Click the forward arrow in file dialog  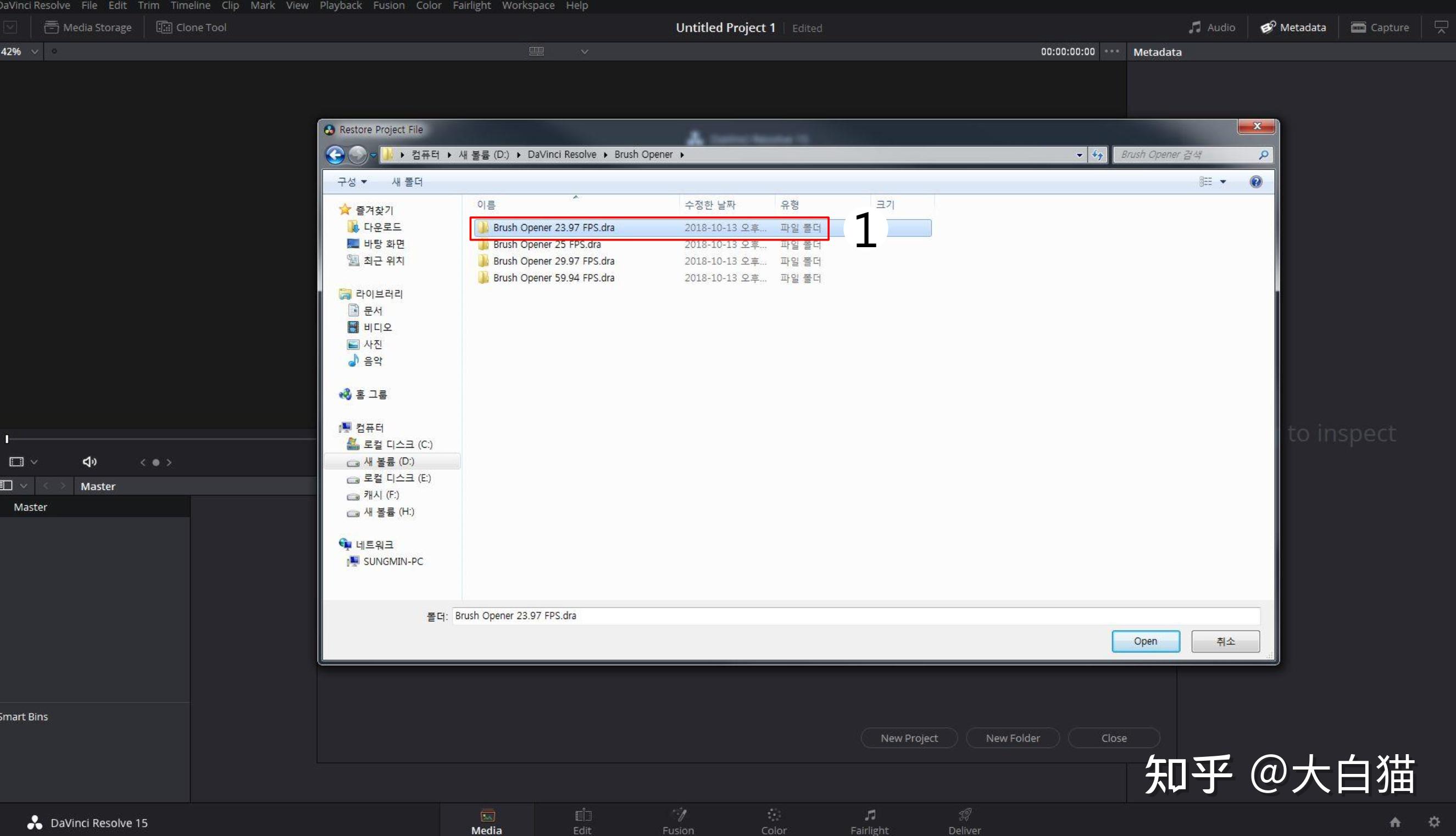pyautogui.click(x=357, y=154)
